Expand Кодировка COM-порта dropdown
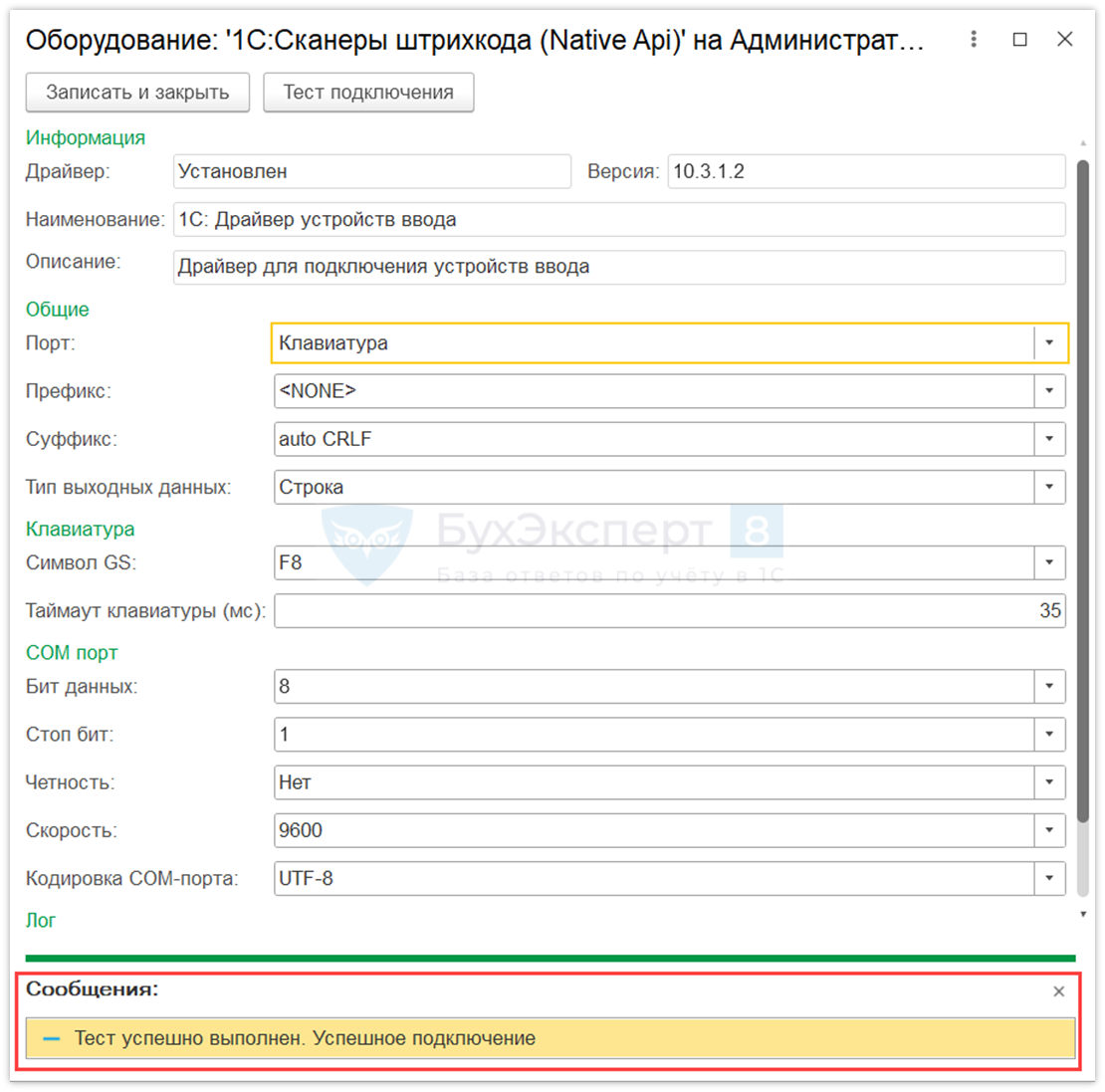This screenshot has height=1092, width=1105. coord(1049,879)
